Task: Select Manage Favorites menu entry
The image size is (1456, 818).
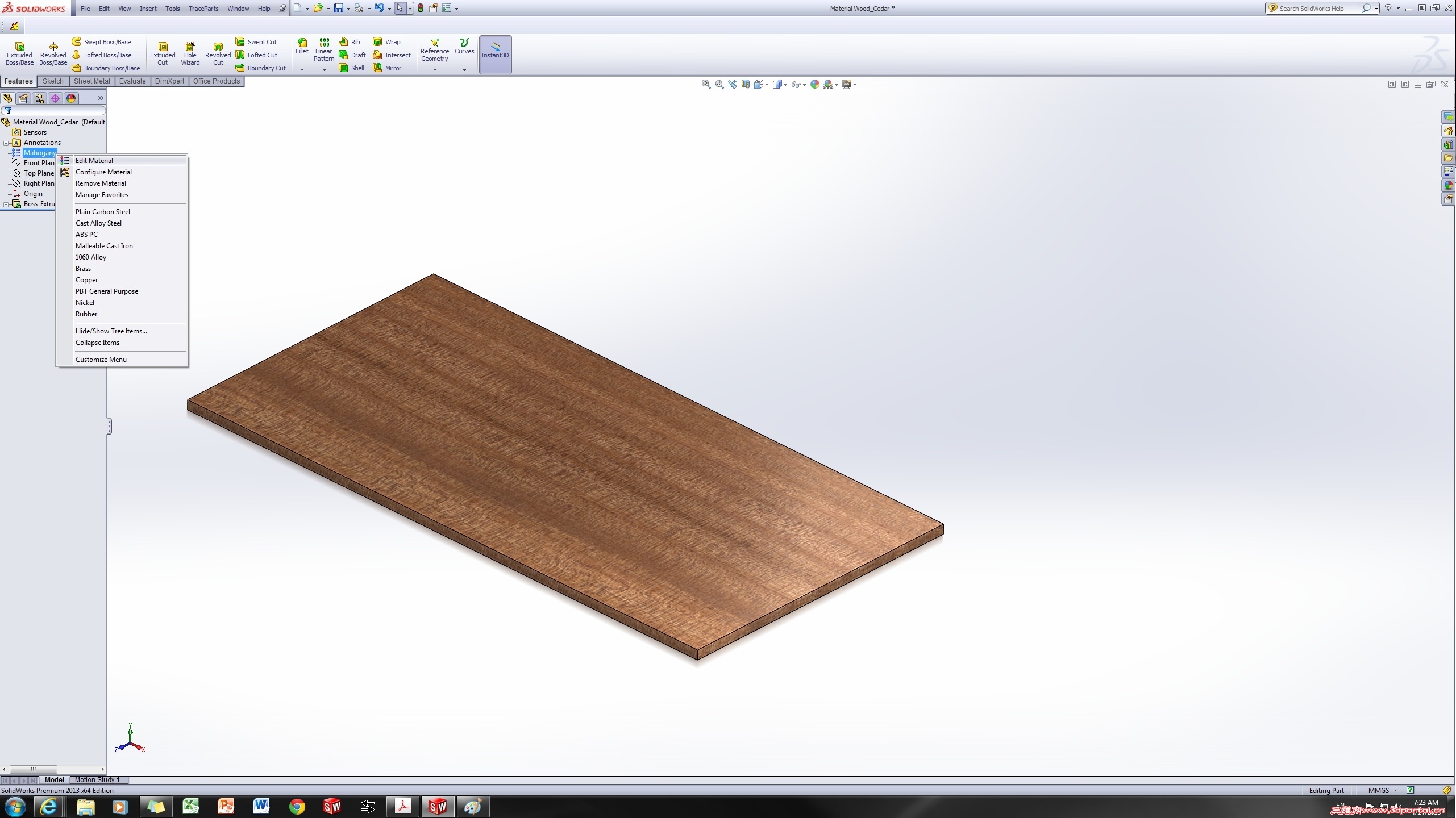Action: (123, 195)
